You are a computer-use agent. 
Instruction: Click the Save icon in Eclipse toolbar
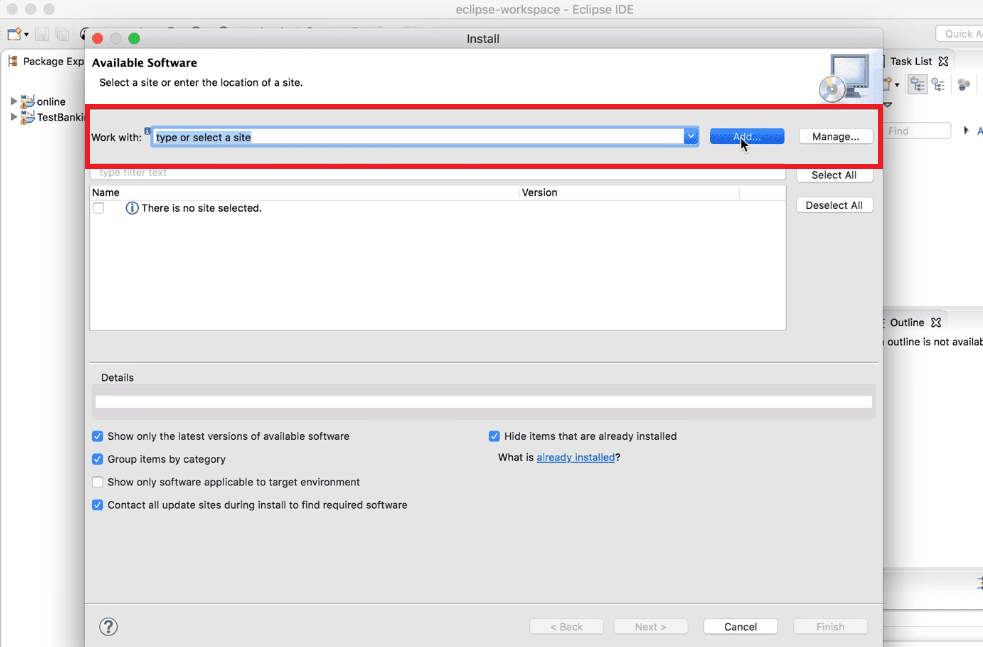tap(42, 34)
